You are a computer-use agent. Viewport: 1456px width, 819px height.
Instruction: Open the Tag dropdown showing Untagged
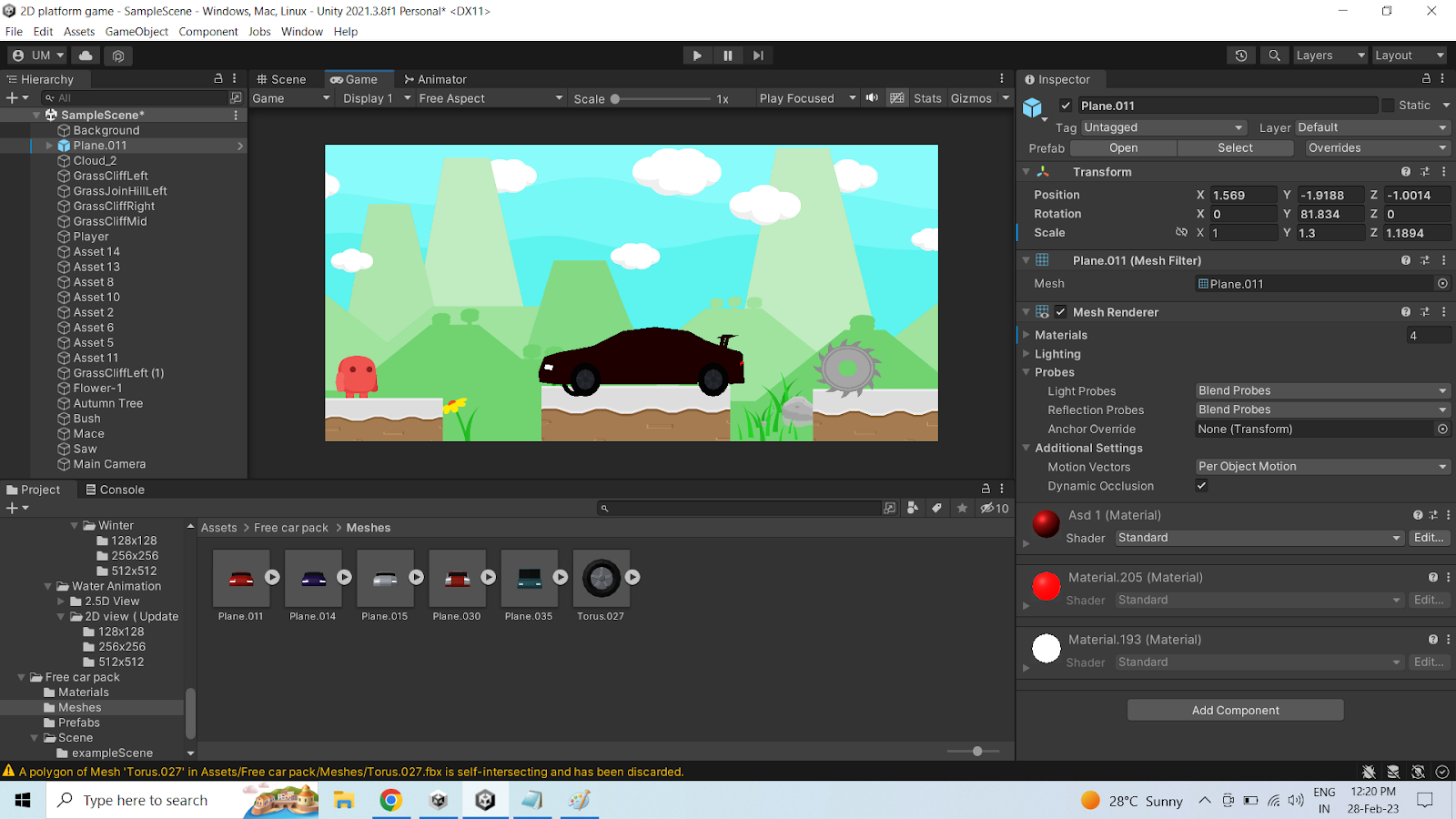pos(1163,127)
